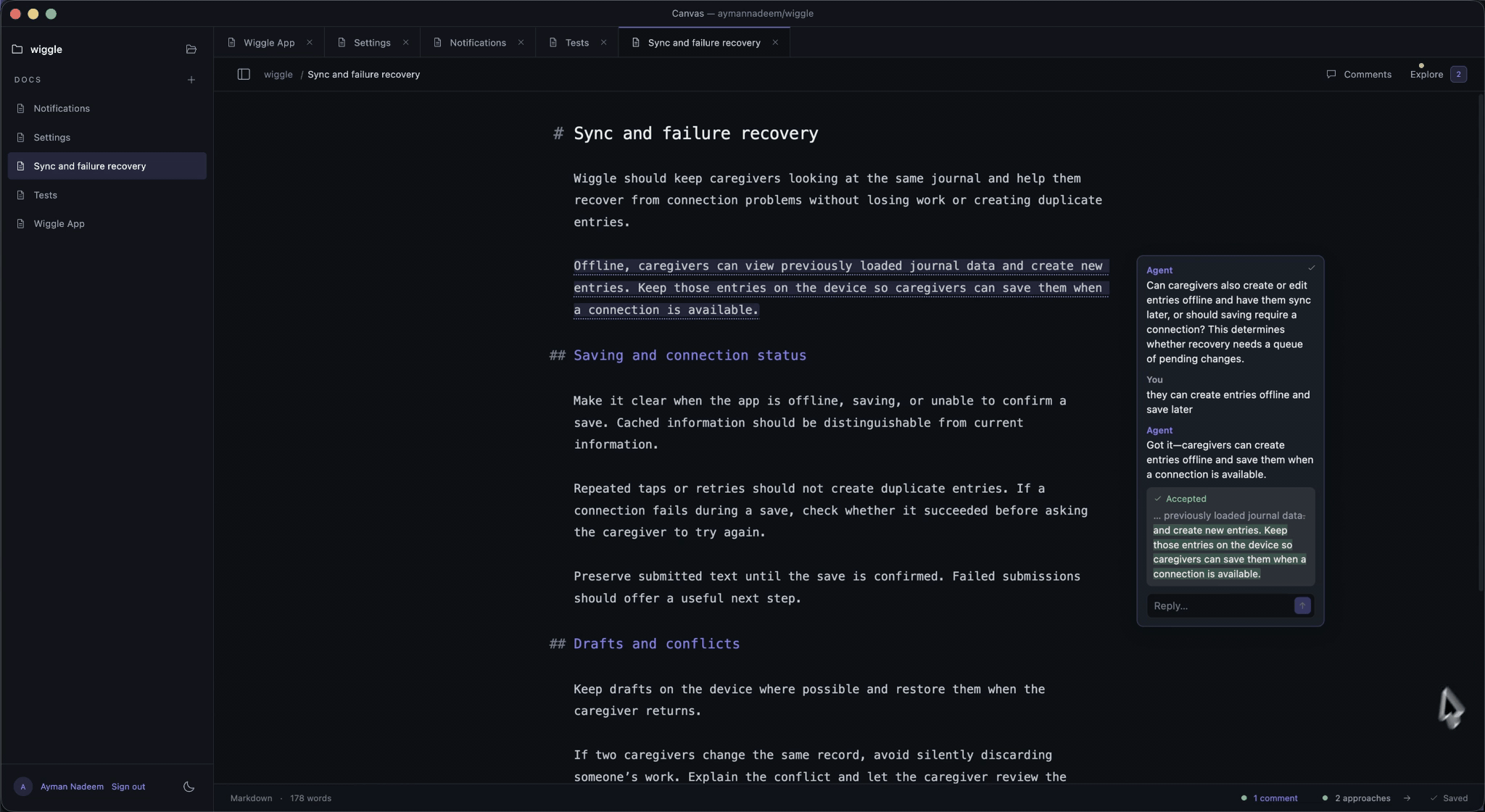Close the Wiggle App tab
Viewport: 1485px width, 812px height.
310,42
